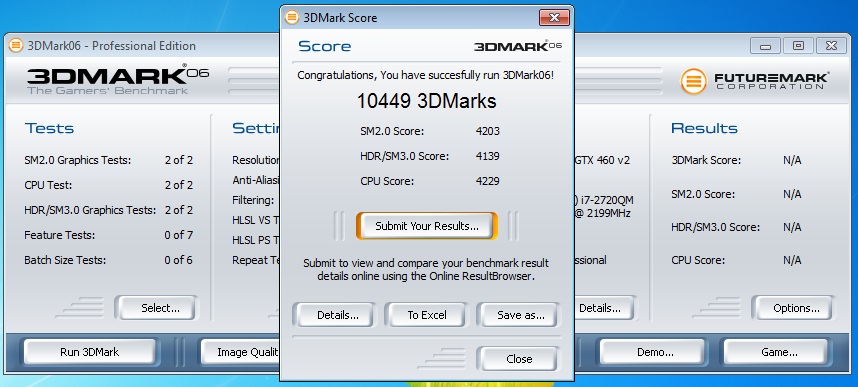Click the 3DMark06 main window title icon
Image resolution: width=858 pixels, height=387 pixels.
(16, 45)
